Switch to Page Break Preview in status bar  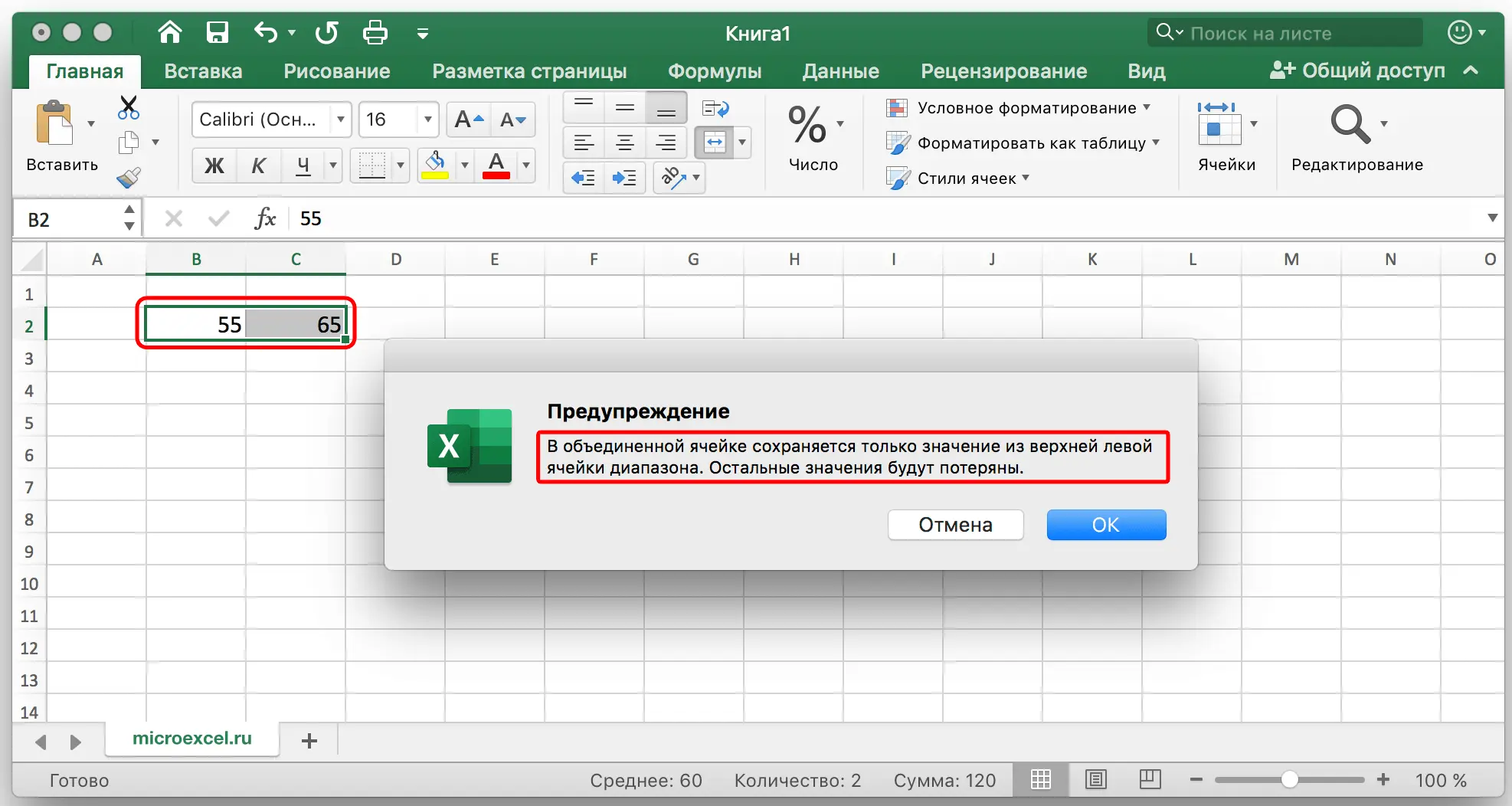coord(1150,780)
